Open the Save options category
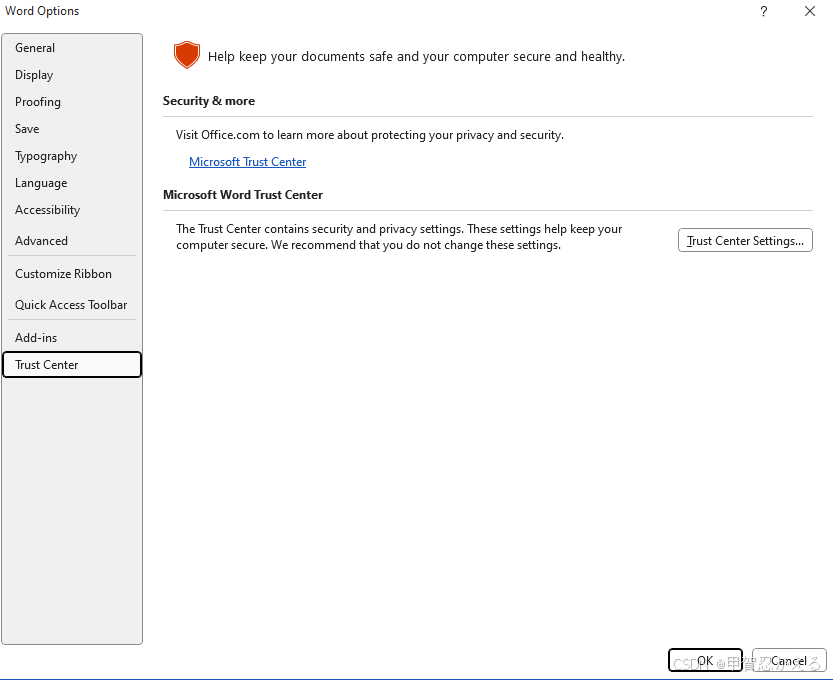 (72, 129)
